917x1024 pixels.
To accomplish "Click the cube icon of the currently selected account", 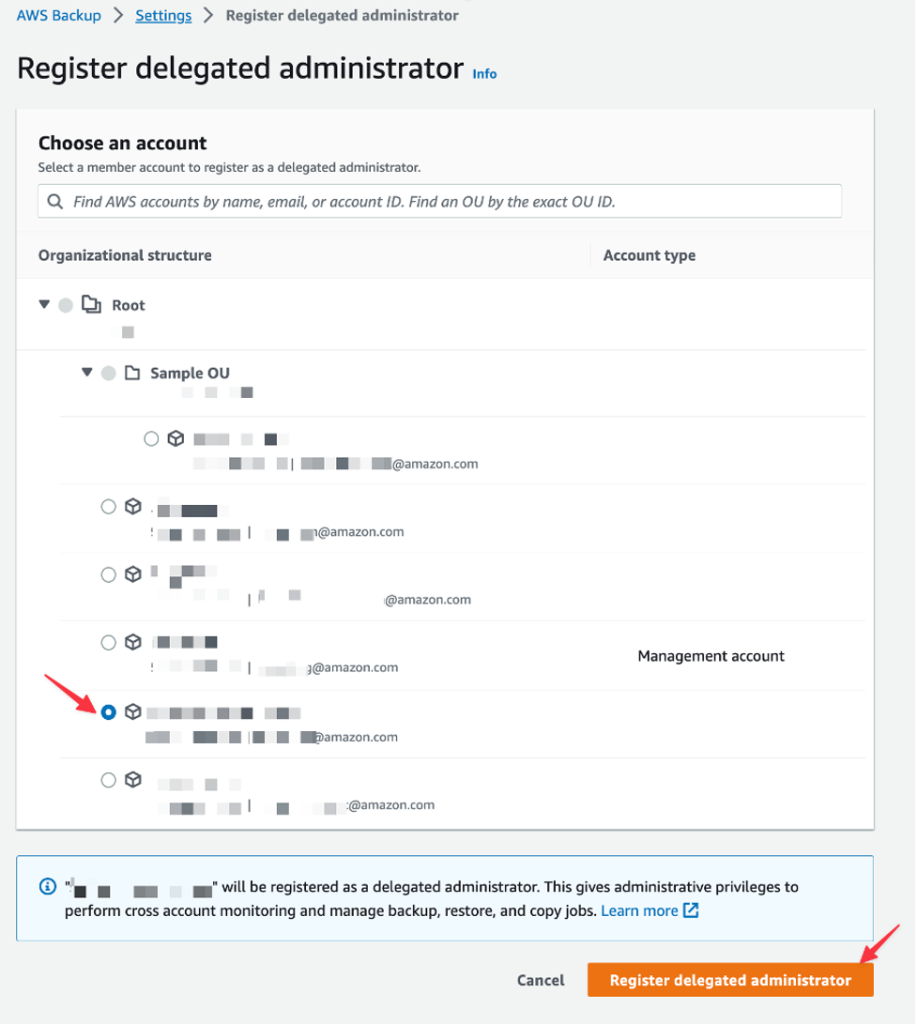I will 133,712.
